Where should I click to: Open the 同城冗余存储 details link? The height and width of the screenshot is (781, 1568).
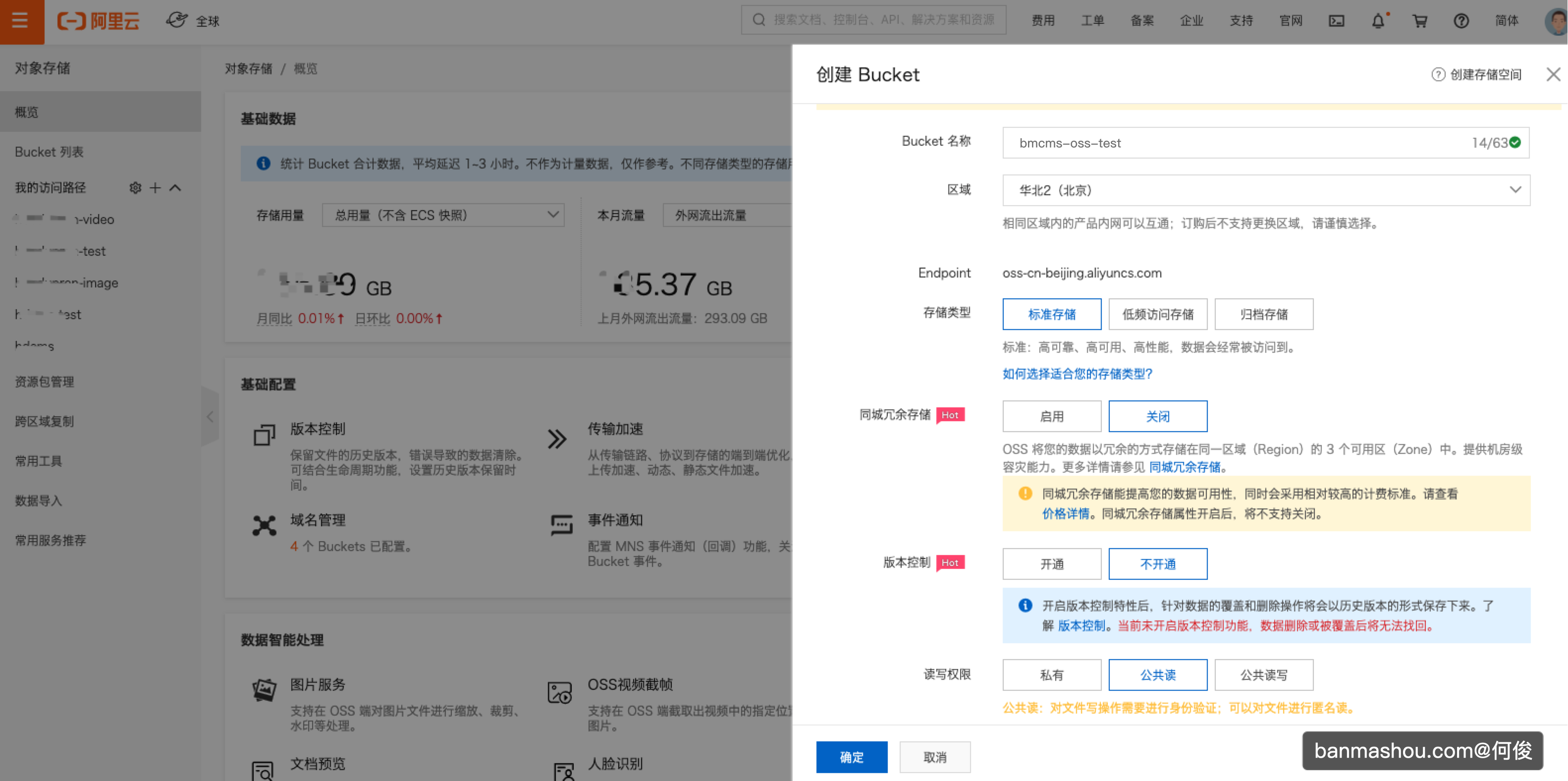[1185, 467]
